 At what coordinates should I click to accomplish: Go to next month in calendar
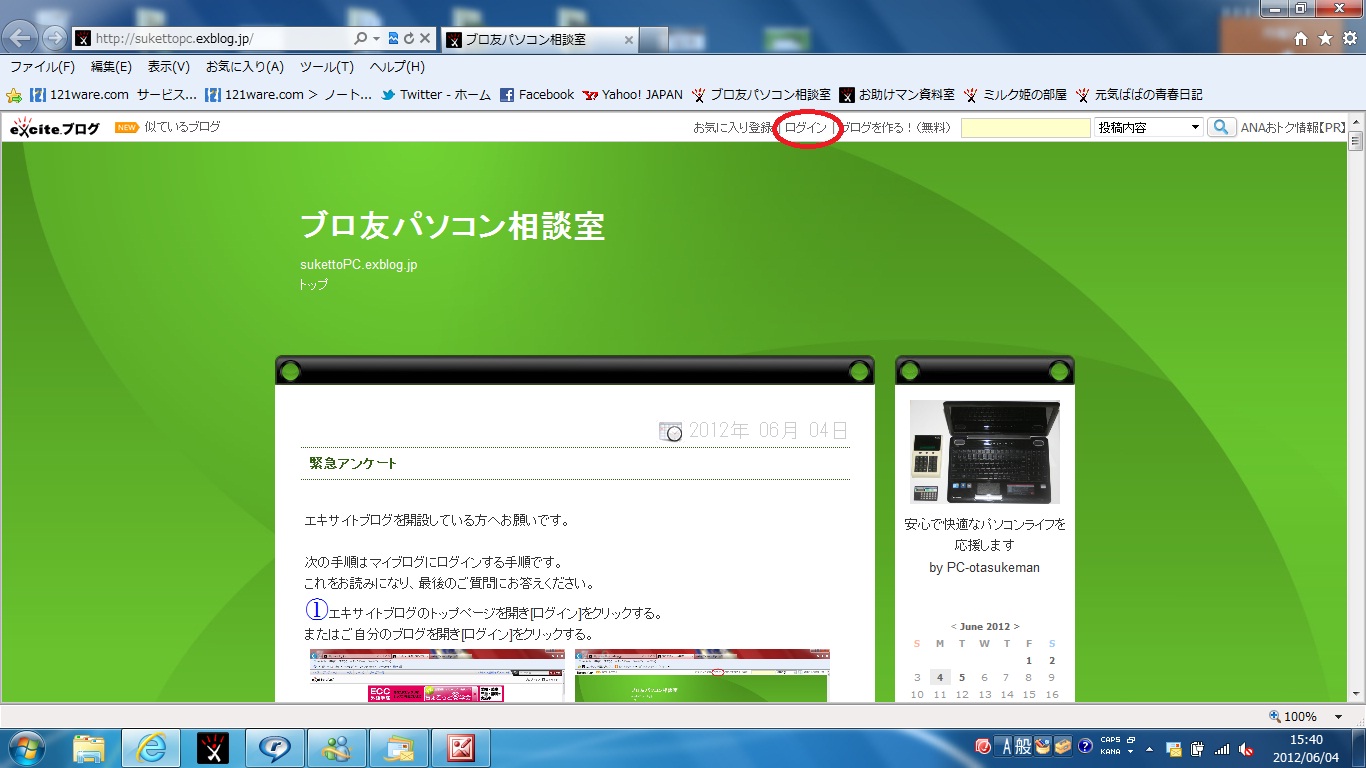coord(1017,627)
